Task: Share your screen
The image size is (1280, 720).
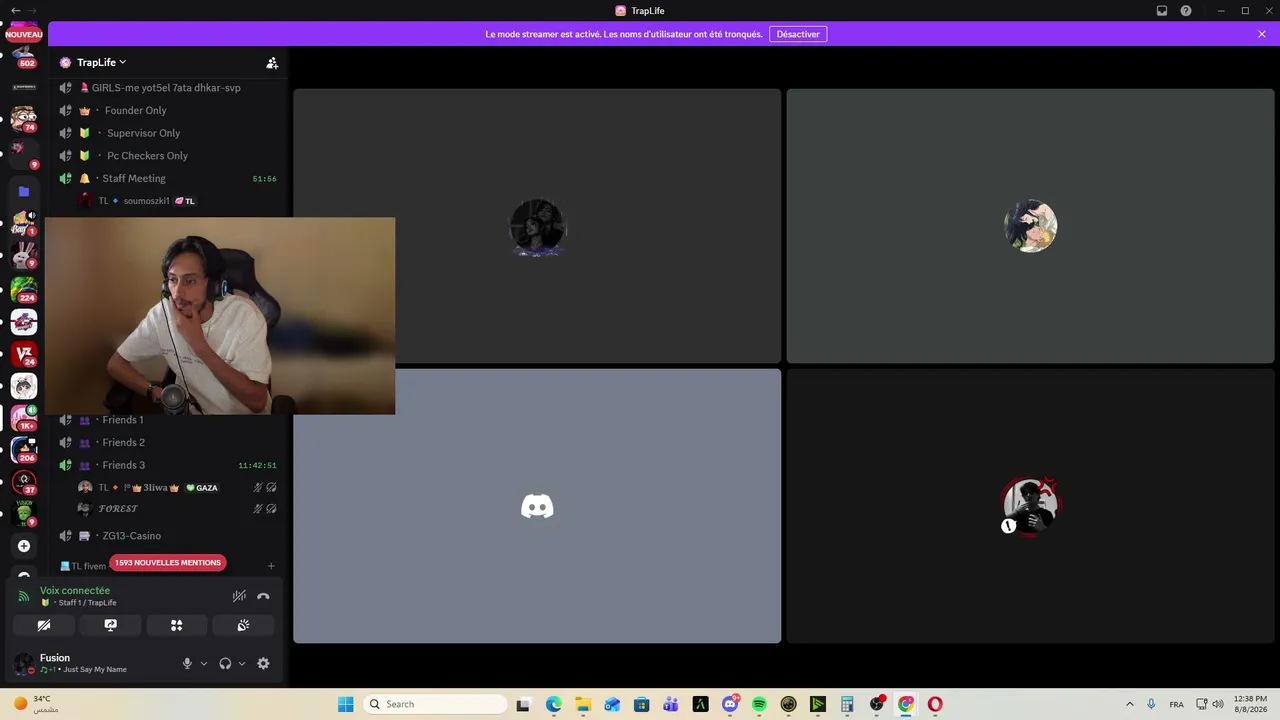Action: pyautogui.click(x=111, y=626)
